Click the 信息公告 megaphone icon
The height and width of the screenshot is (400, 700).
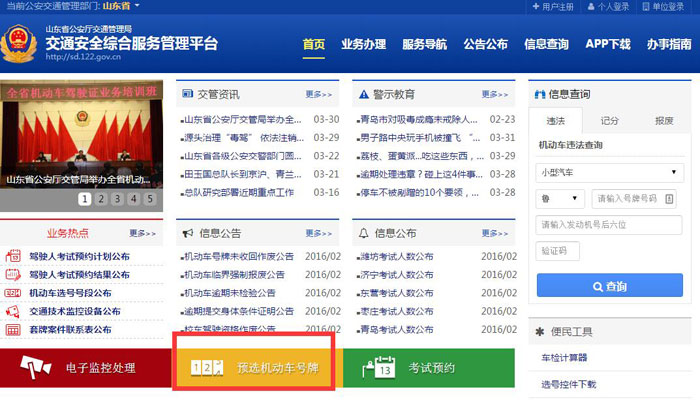[x=188, y=233]
